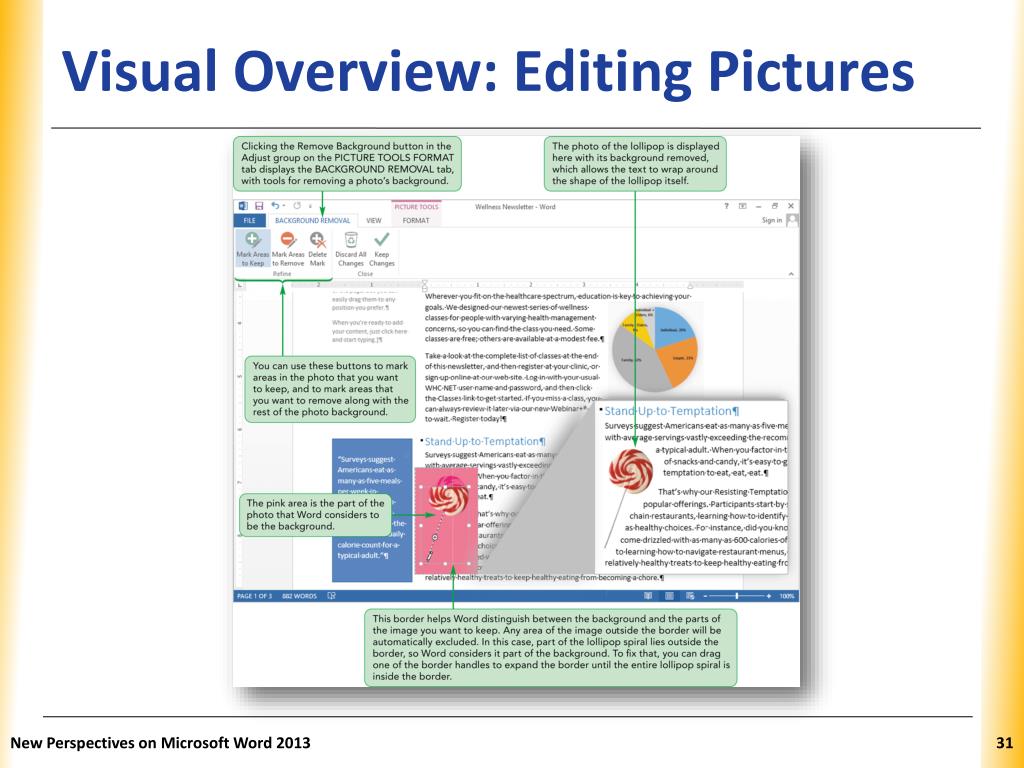Click the horizontal ruler
1024x768 pixels.
[519, 285]
